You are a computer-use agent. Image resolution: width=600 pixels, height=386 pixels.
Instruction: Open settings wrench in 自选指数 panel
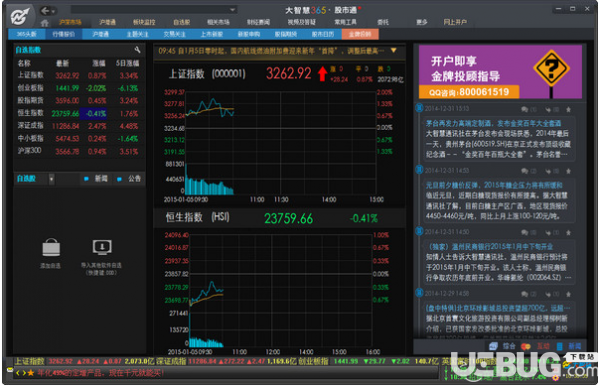click(137, 50)
